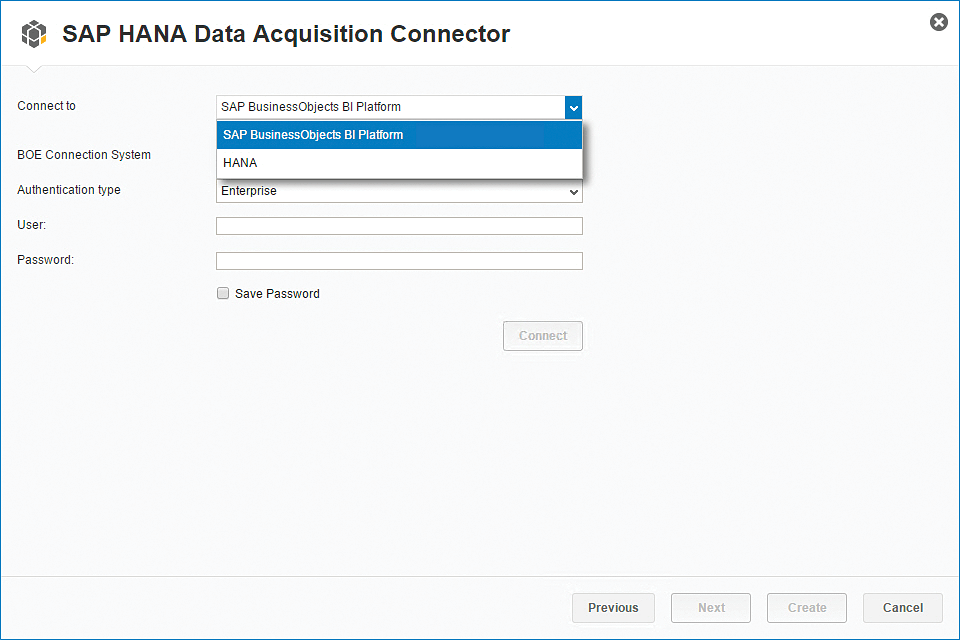Focus the User text field
Viewport: 960px width, 640px height.
(x=399, y=226)
